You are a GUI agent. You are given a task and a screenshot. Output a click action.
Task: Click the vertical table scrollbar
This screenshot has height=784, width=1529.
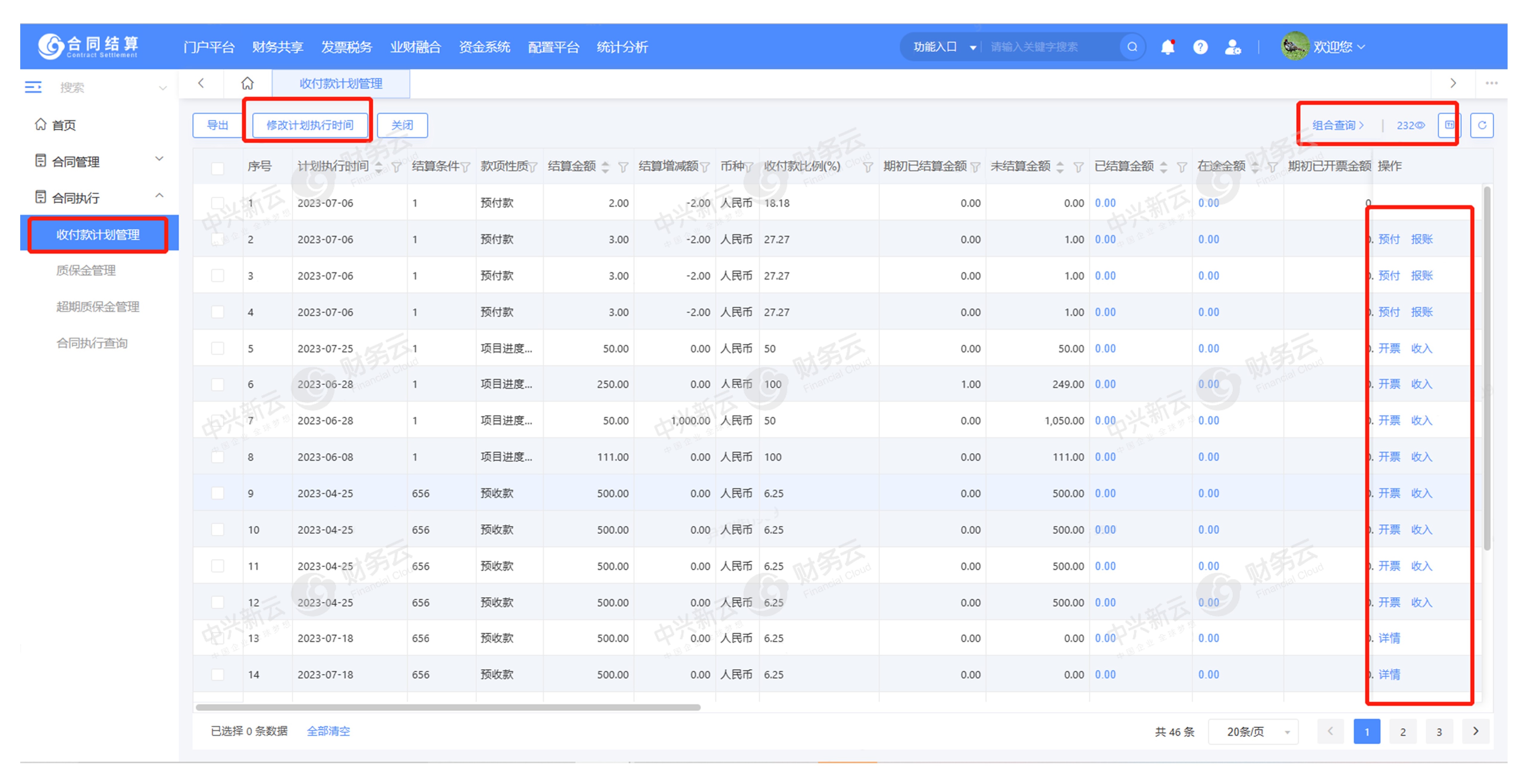[1487, 368]
